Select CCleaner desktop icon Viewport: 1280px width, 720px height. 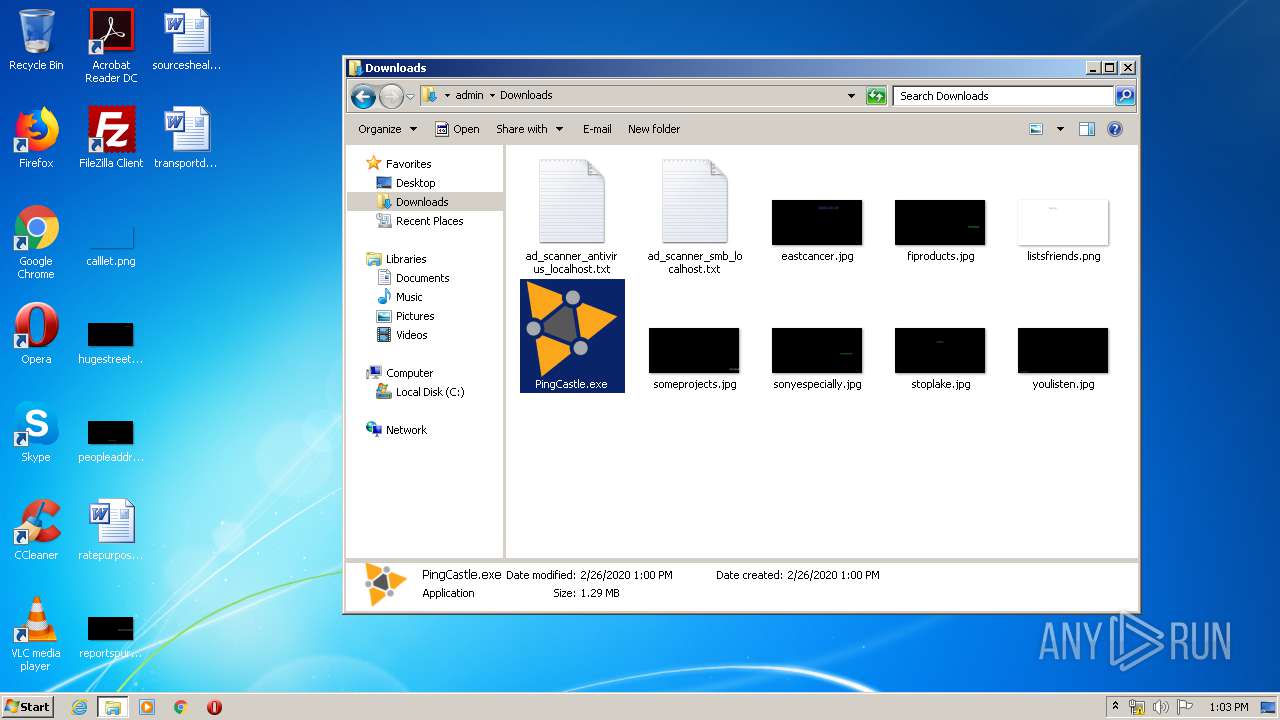click(x=36, y=530)
